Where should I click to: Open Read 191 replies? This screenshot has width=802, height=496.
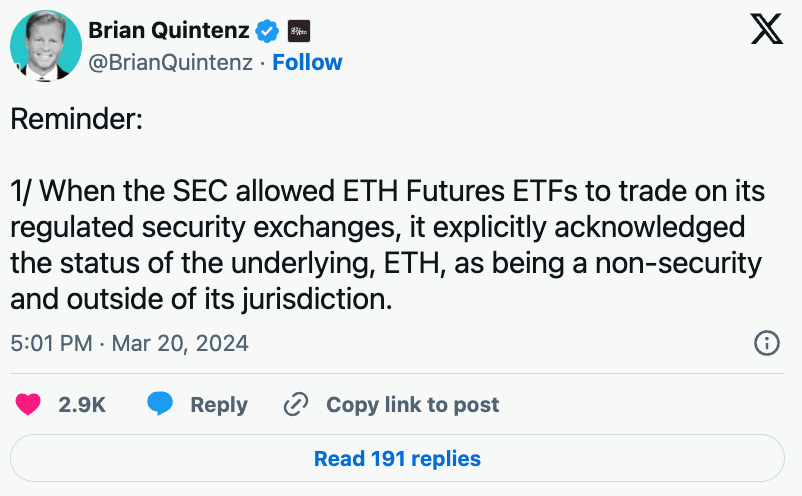(x=397, y=459)
